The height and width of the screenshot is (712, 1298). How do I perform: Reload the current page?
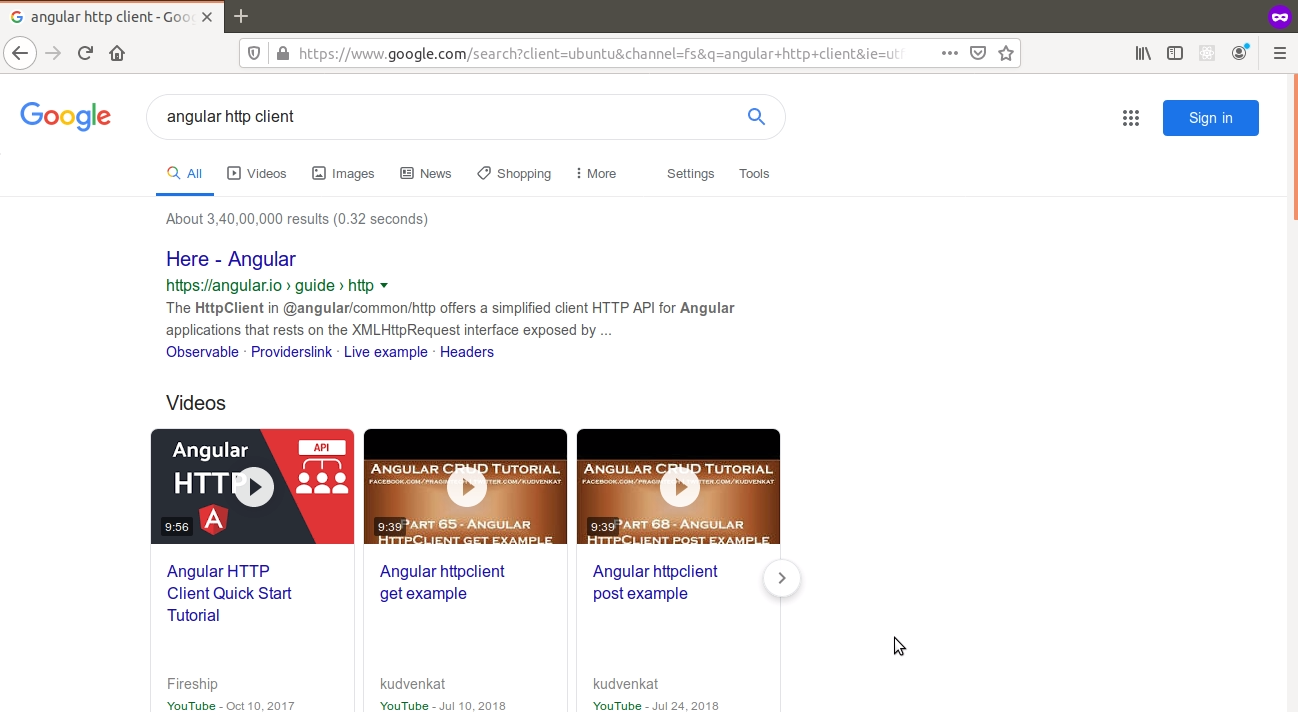click(84, 52)
